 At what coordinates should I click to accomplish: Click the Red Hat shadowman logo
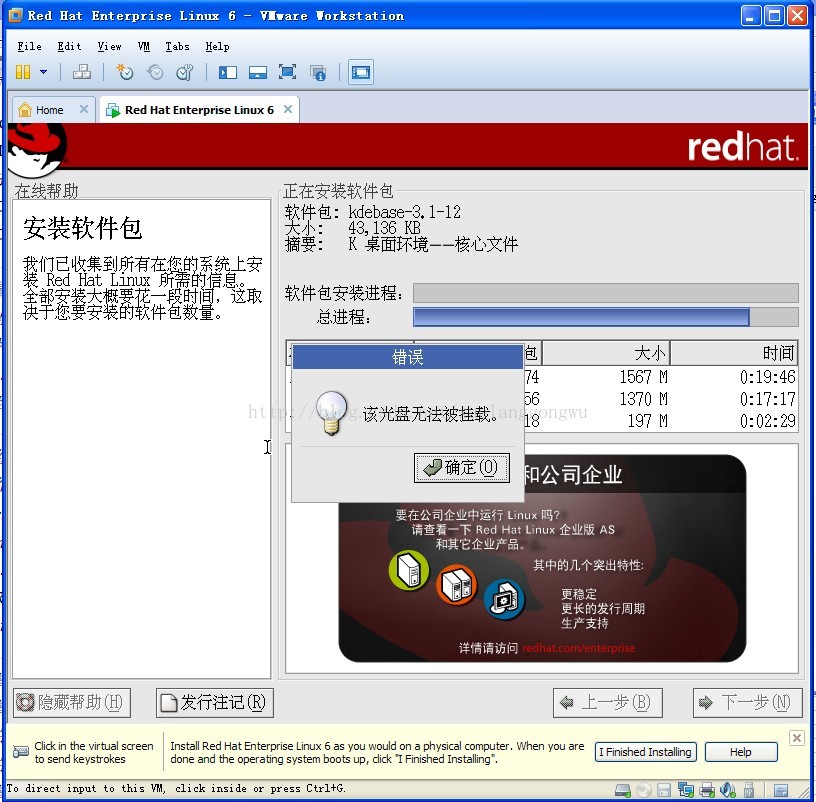click(37, 149)
